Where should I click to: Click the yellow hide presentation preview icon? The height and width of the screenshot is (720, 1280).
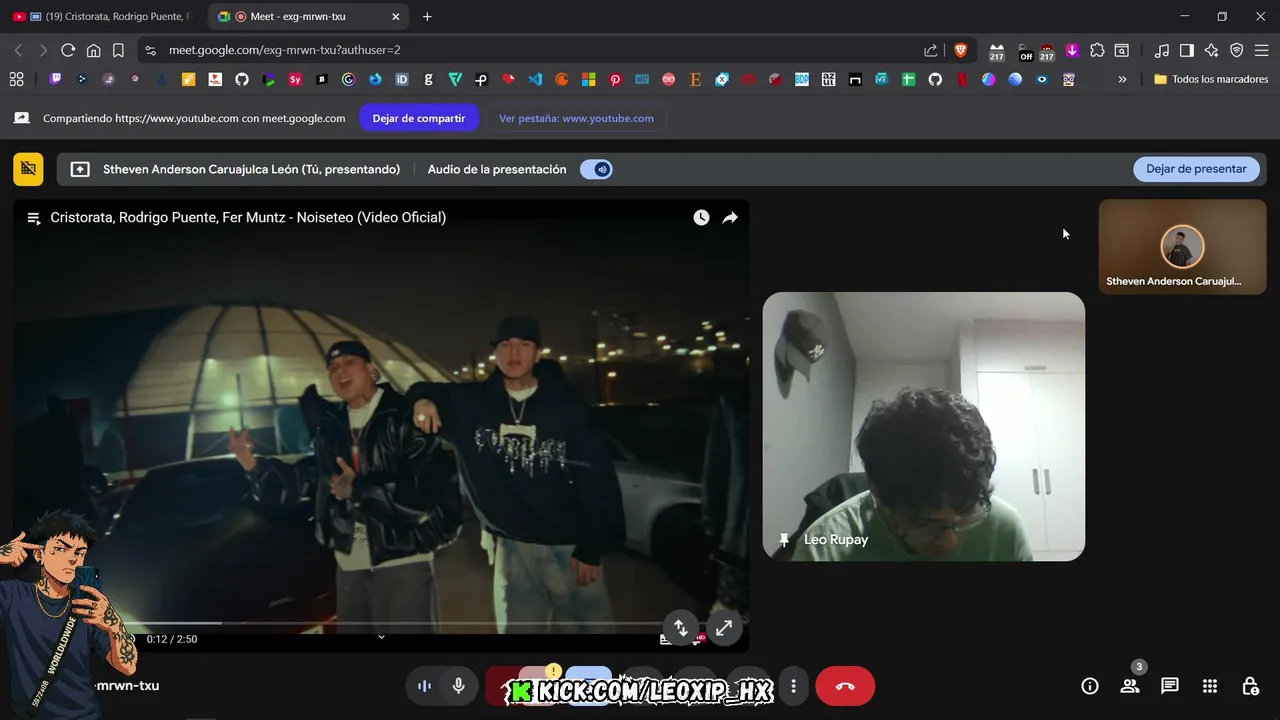tap(28, 169)
